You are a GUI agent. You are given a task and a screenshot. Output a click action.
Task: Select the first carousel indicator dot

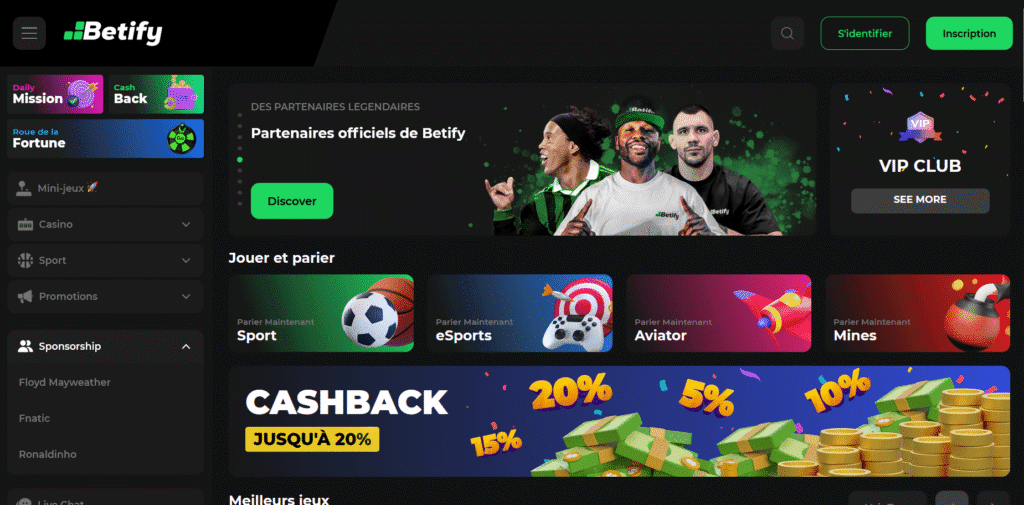pyautogui.click(x=240, y=115)
